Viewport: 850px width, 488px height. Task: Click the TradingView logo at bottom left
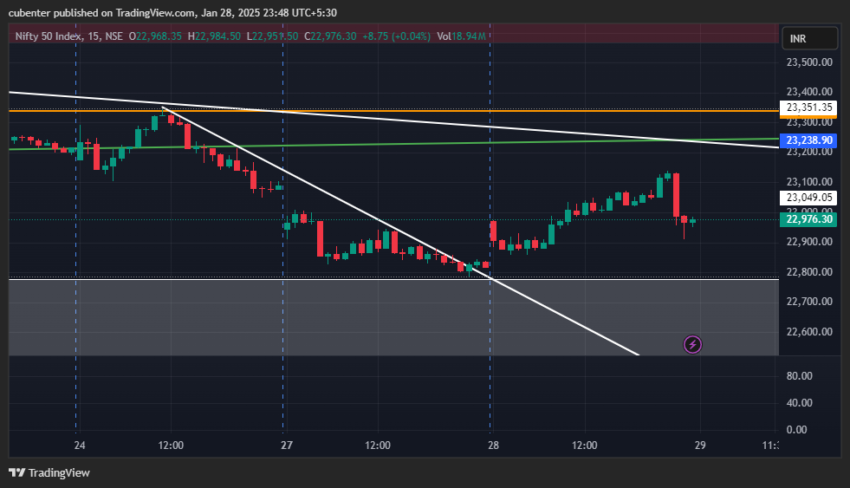[49, 472]
